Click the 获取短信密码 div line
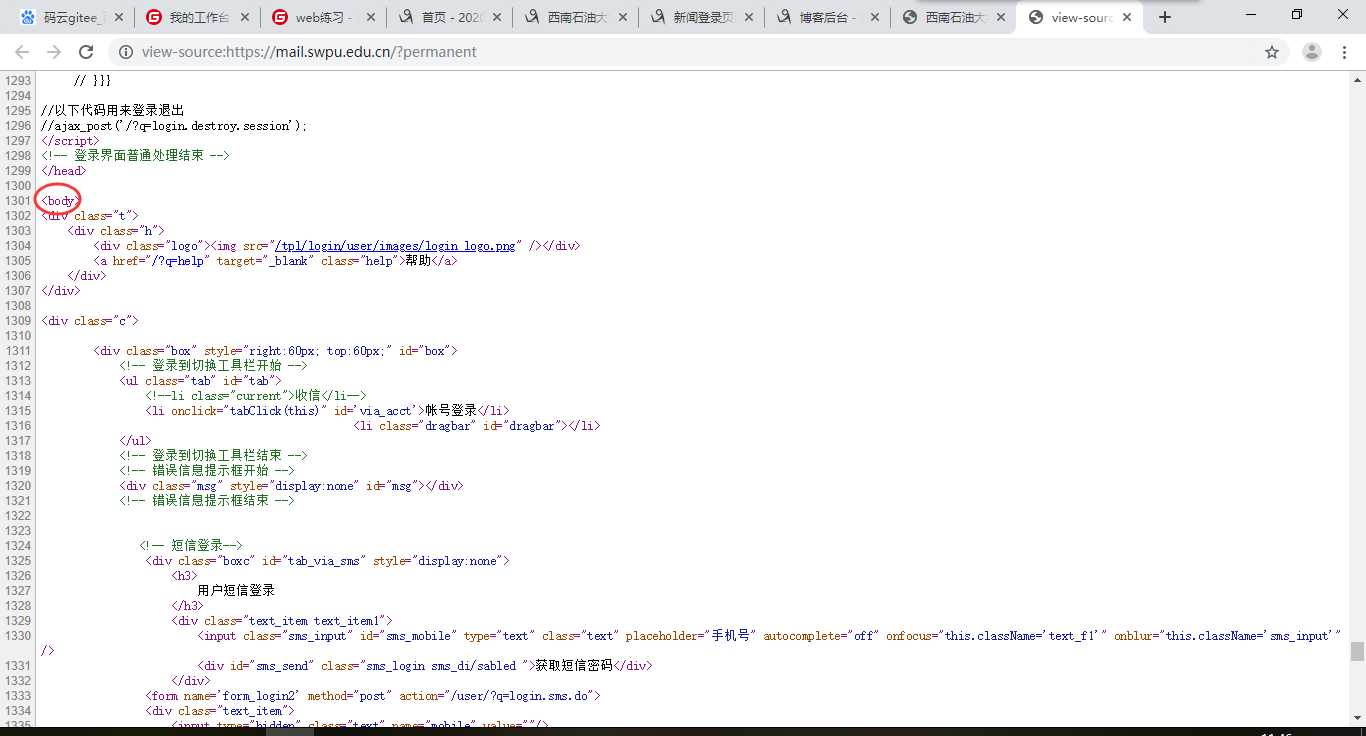Viewport: 1366px width, 736px height. (x=426, y=666)
